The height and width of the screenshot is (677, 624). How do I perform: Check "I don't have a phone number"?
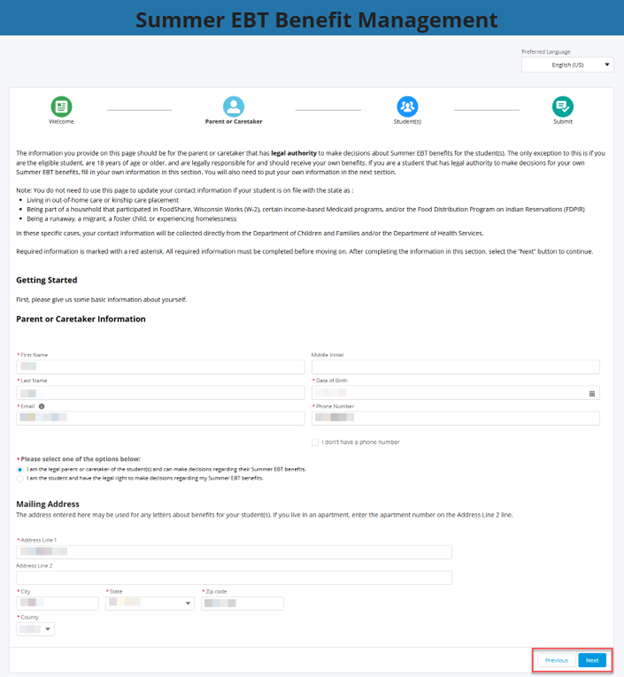316,442
